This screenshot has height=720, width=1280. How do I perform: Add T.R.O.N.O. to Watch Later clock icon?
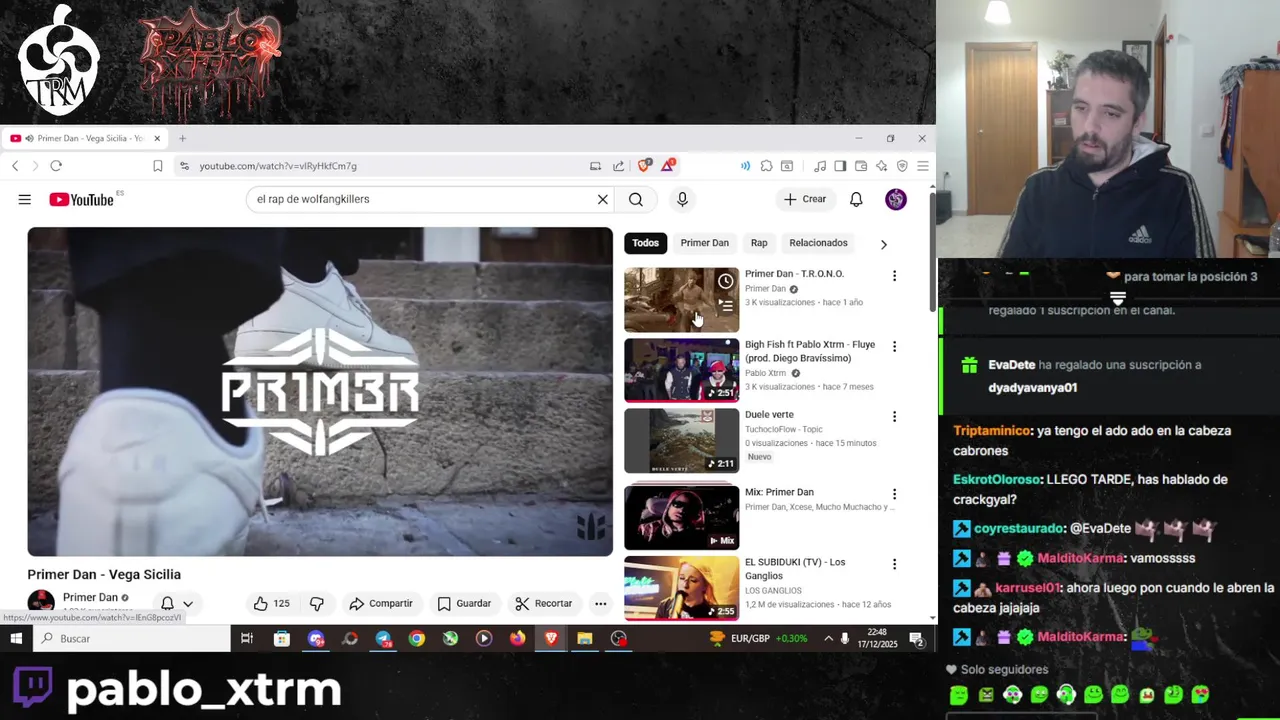725,282
